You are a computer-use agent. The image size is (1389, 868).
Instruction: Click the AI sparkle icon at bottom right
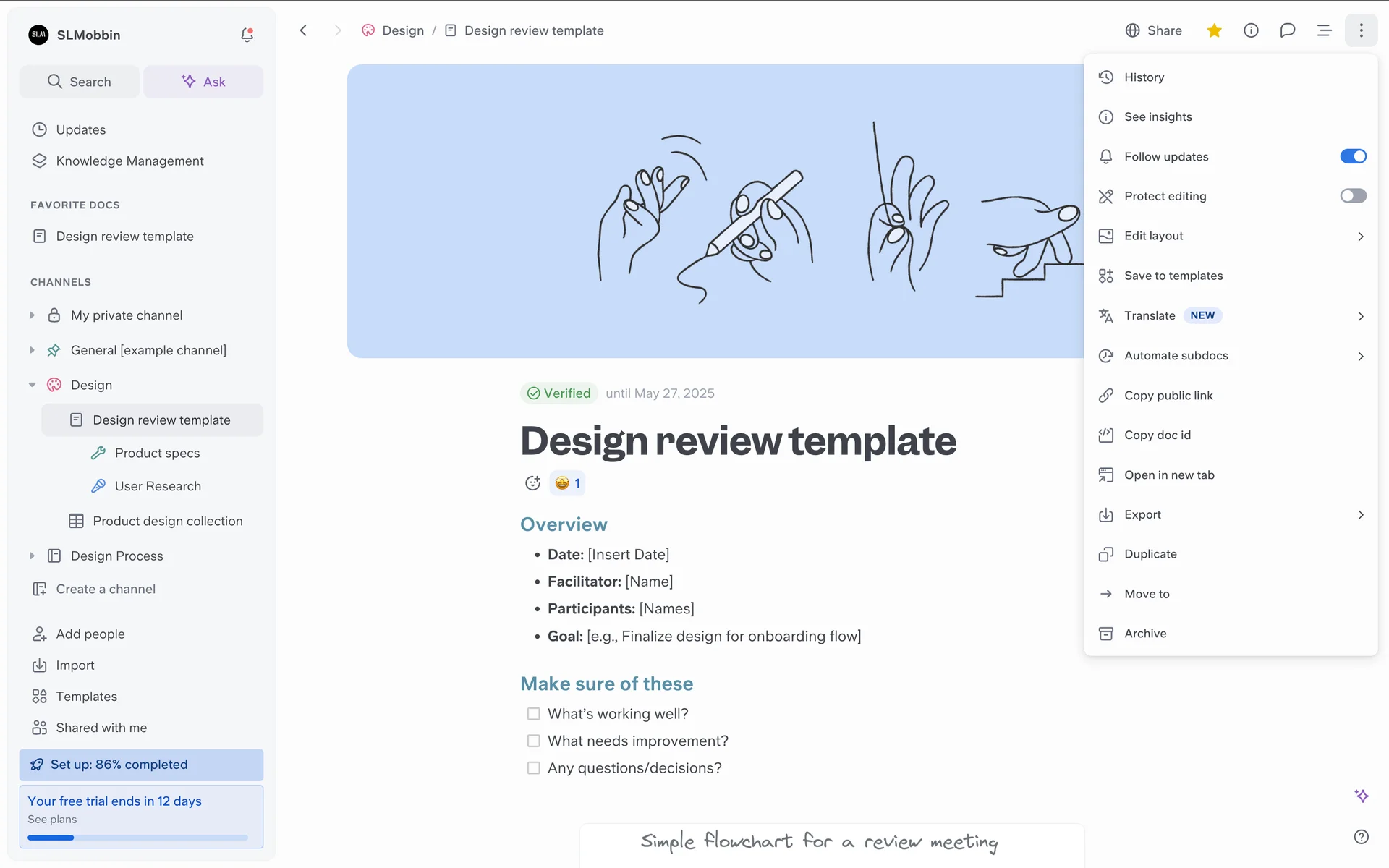click(1361, 796)
